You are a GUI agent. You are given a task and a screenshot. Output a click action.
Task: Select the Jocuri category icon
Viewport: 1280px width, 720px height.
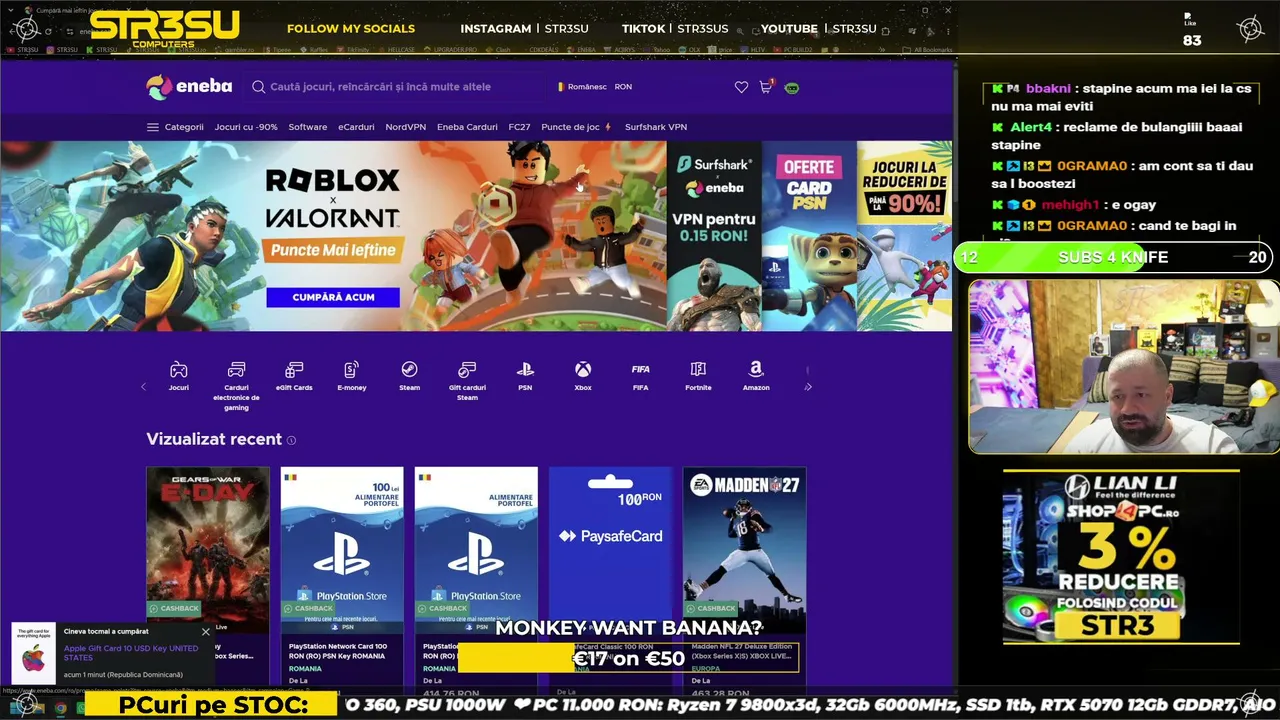click(178, 375)
